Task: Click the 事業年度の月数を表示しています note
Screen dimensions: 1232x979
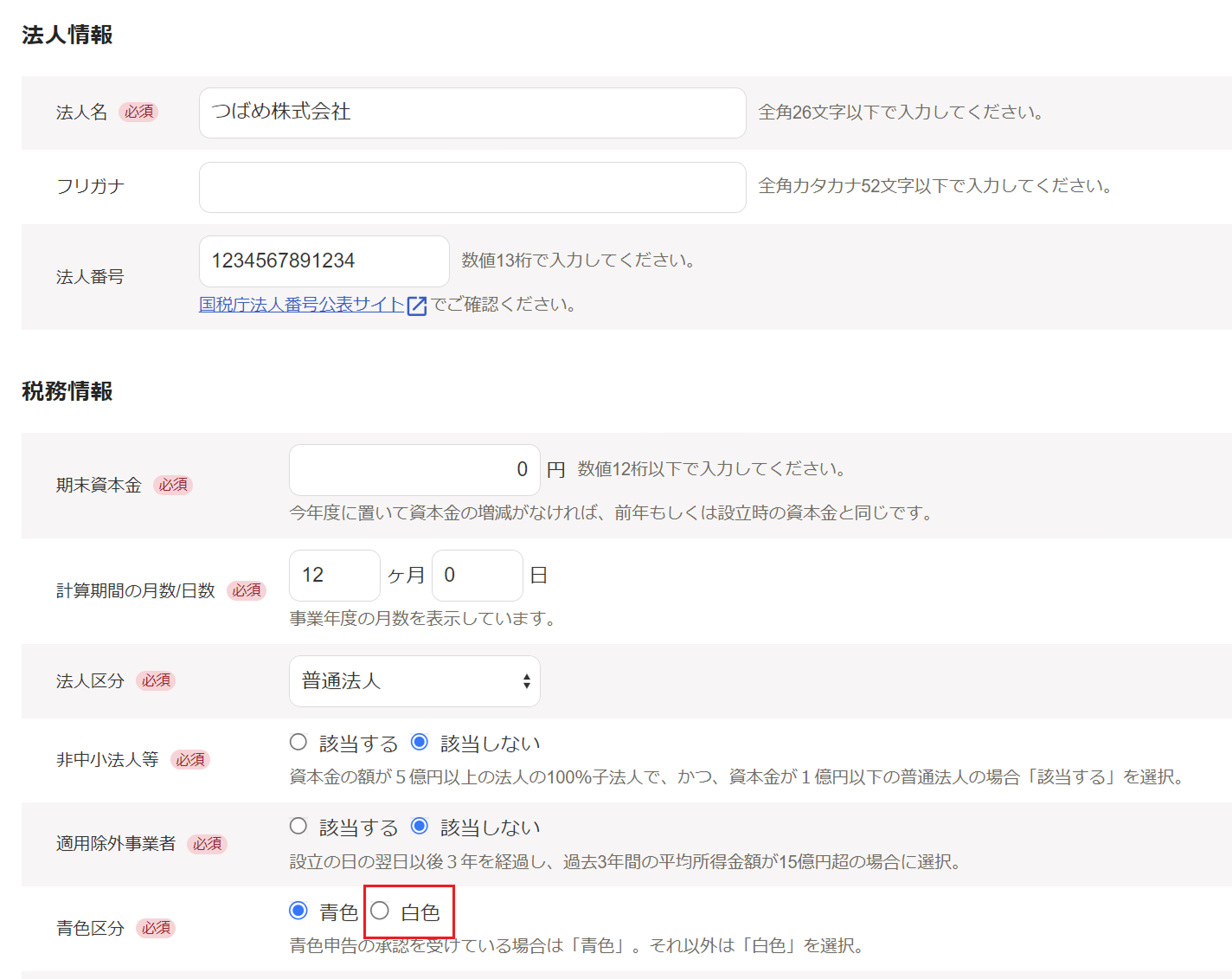Action: click(422, 619)
